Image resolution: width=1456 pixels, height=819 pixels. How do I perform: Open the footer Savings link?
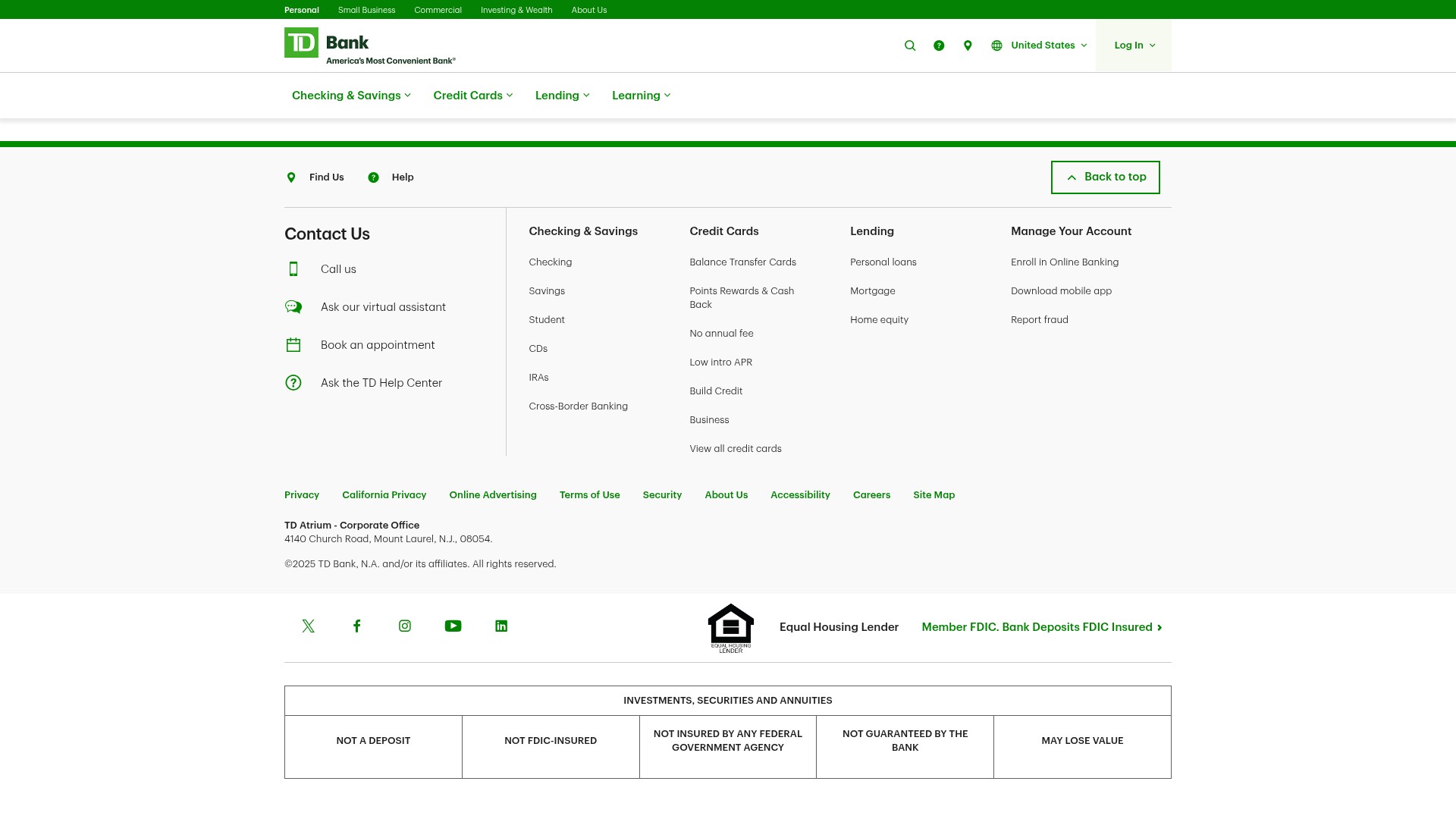547,291
